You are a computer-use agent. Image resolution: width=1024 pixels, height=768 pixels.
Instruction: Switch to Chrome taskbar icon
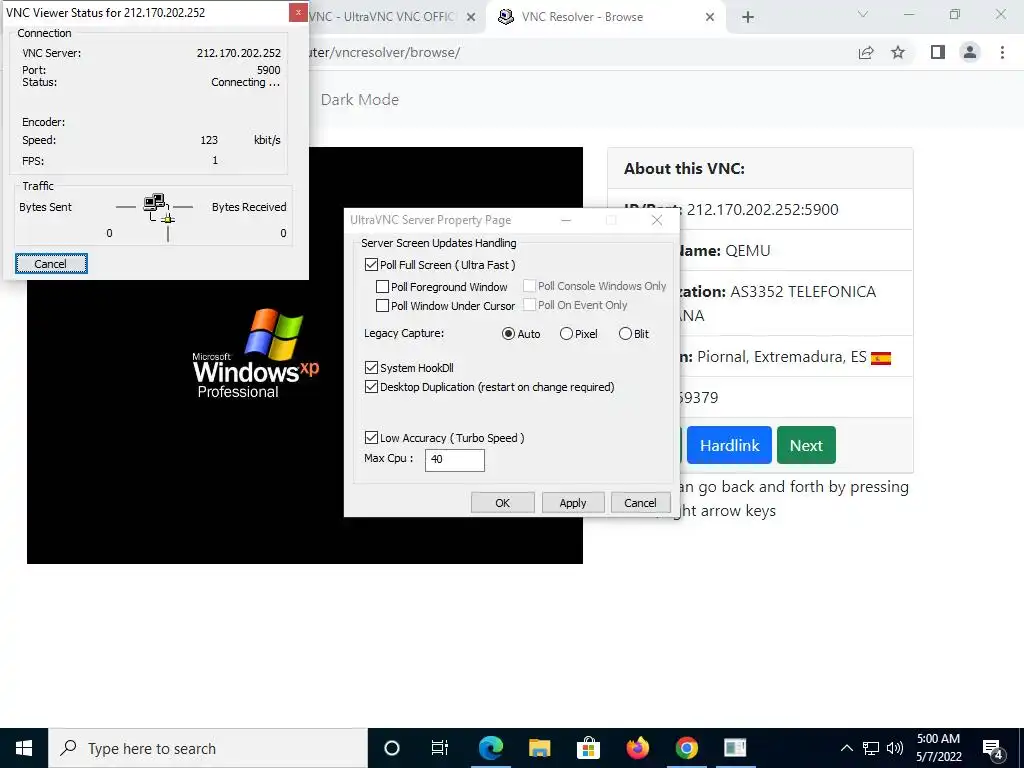pos(686,748)
